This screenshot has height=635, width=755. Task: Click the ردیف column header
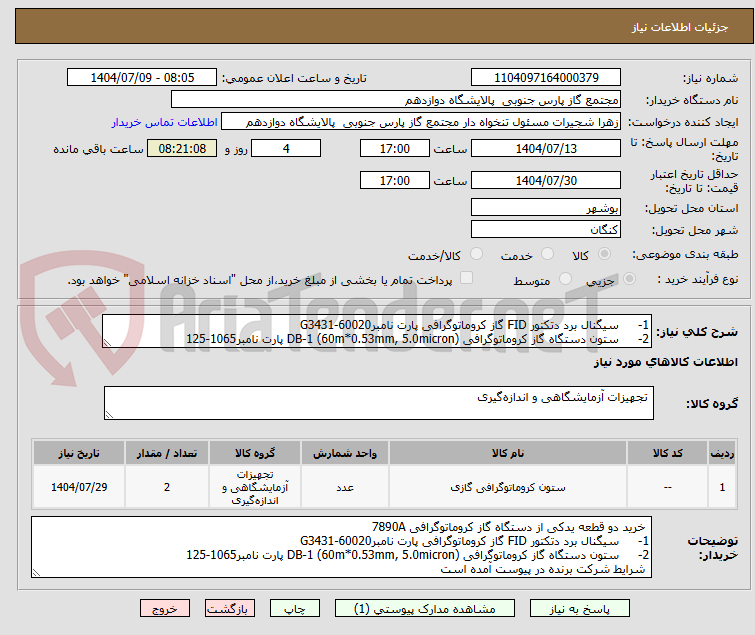[x=722, y=453]
